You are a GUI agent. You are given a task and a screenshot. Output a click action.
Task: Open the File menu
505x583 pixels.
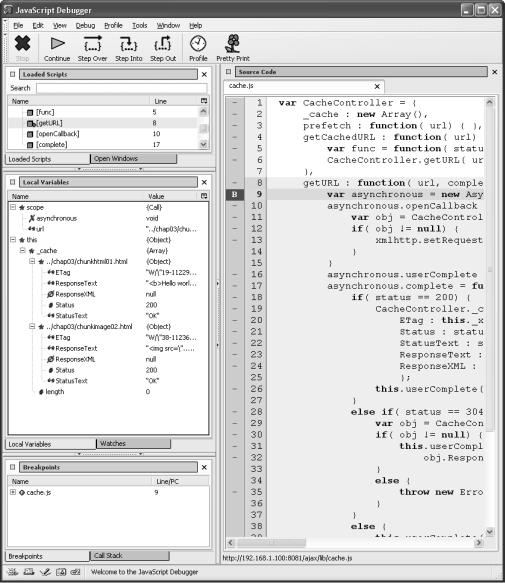pyautogui.click(x=18, y=25)
